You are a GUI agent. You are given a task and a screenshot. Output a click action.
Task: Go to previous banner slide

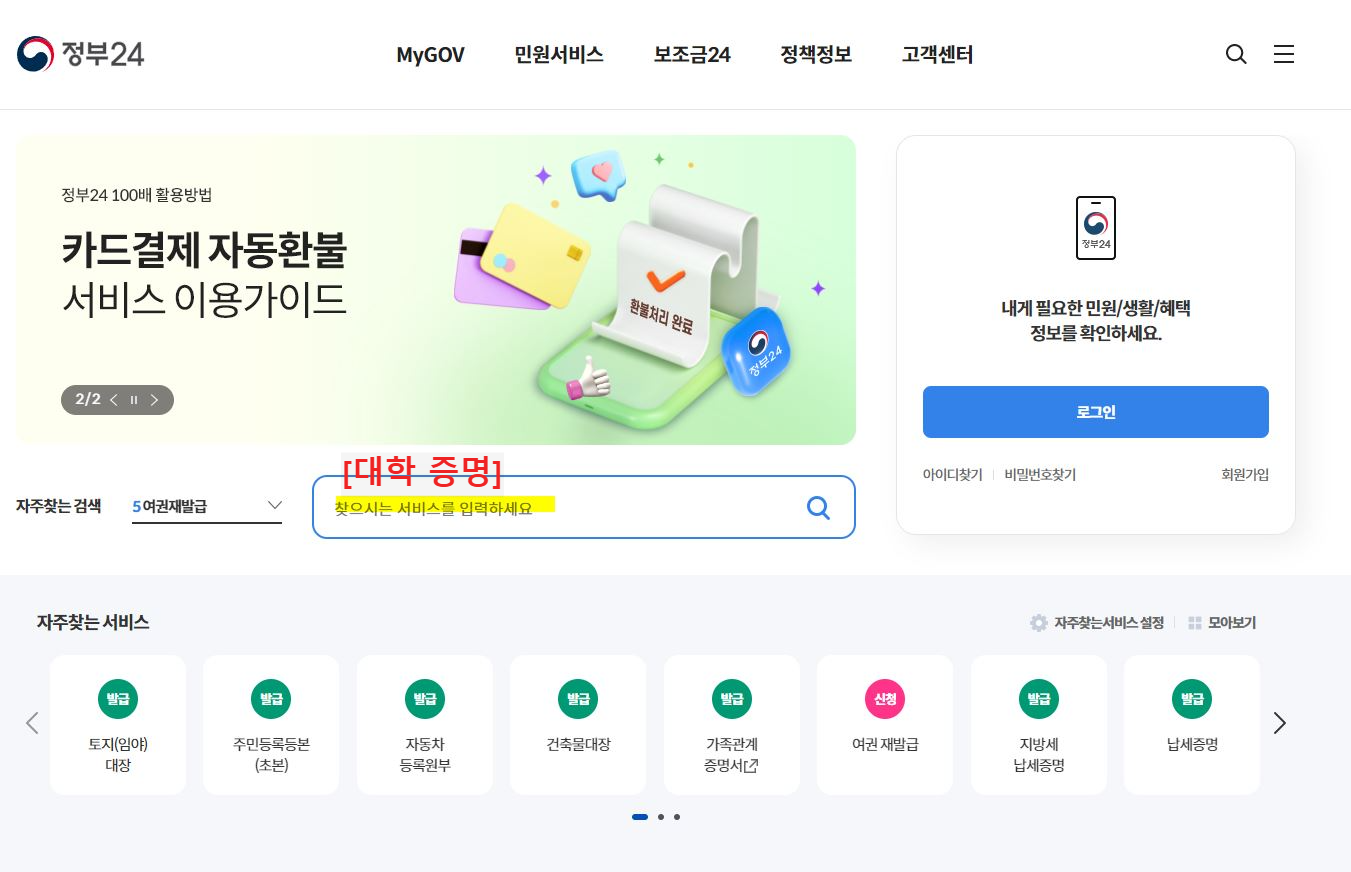114,400
